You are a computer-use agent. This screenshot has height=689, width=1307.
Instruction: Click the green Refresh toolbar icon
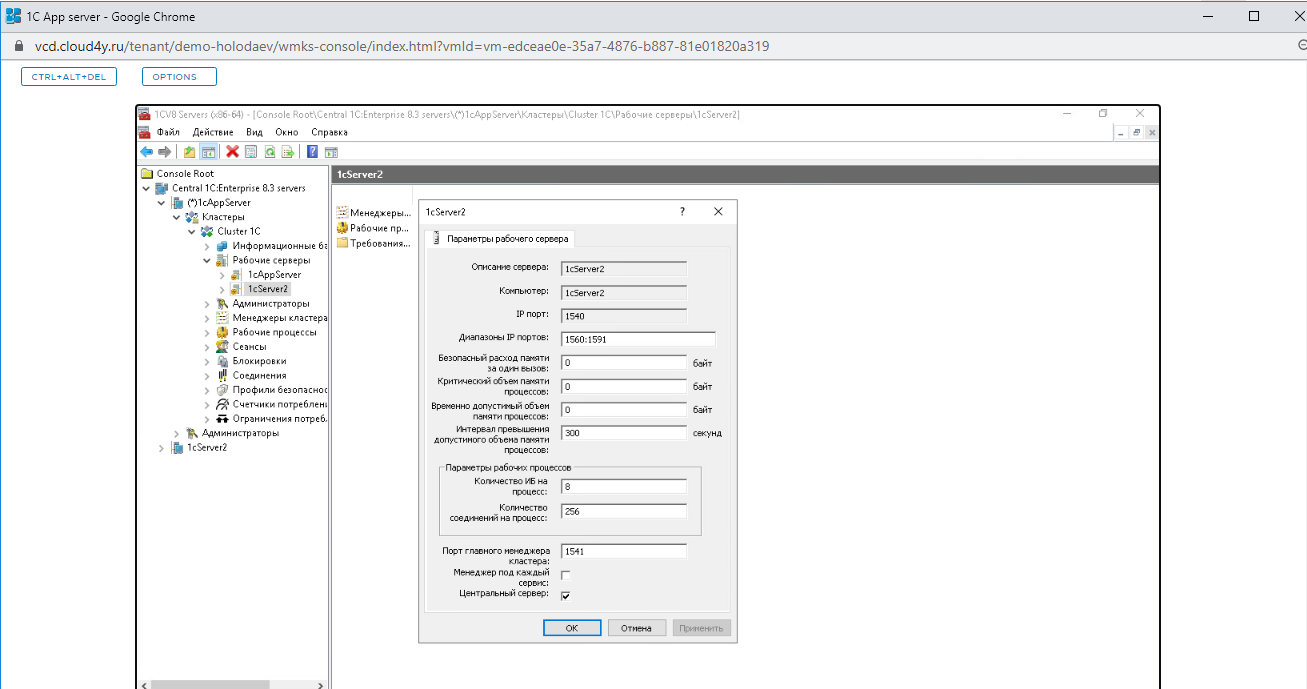click(x=269, y=152)
